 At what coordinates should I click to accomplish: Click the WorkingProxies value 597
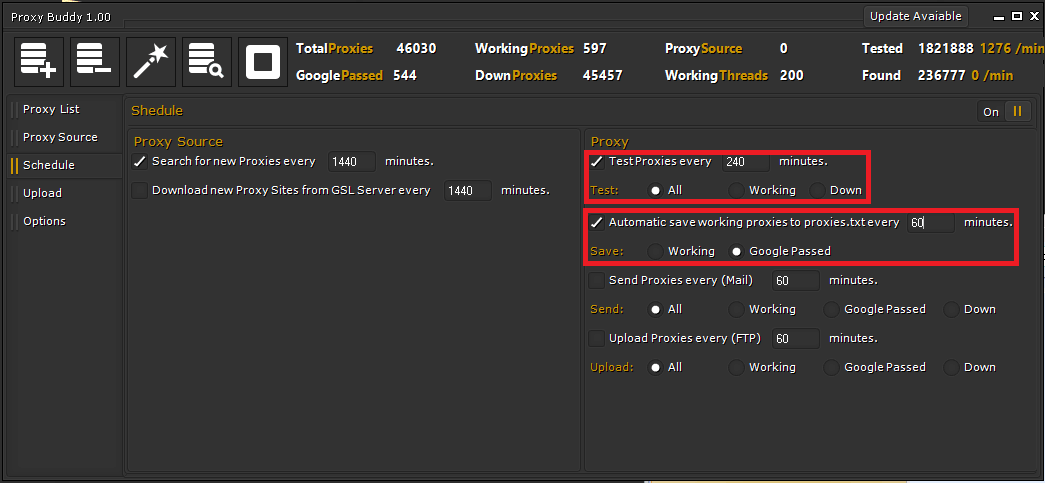click(x=594, y=49)
